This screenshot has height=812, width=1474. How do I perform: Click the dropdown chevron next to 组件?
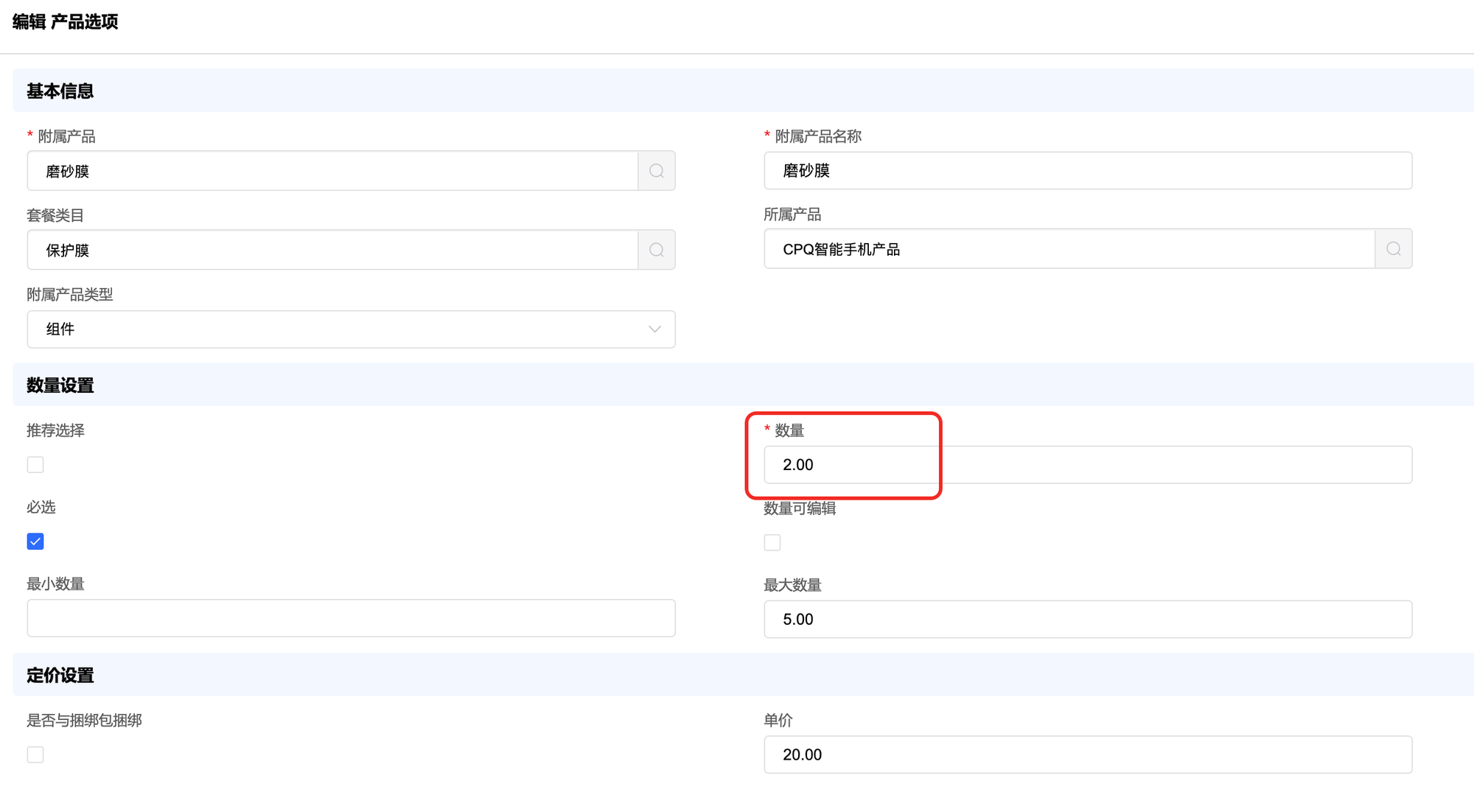654,329
